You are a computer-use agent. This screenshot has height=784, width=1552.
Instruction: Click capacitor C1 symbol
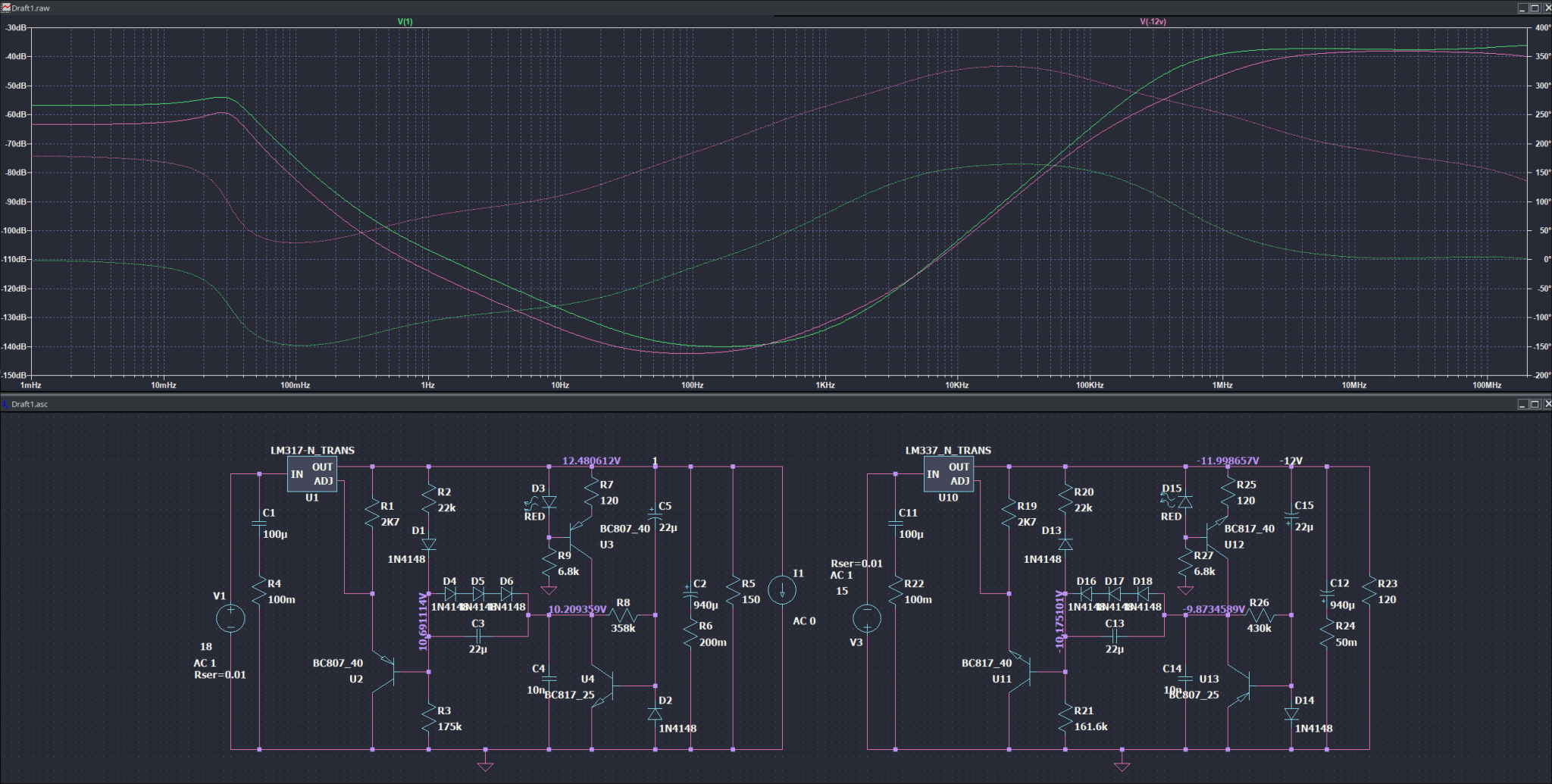(x=259, y=523)
